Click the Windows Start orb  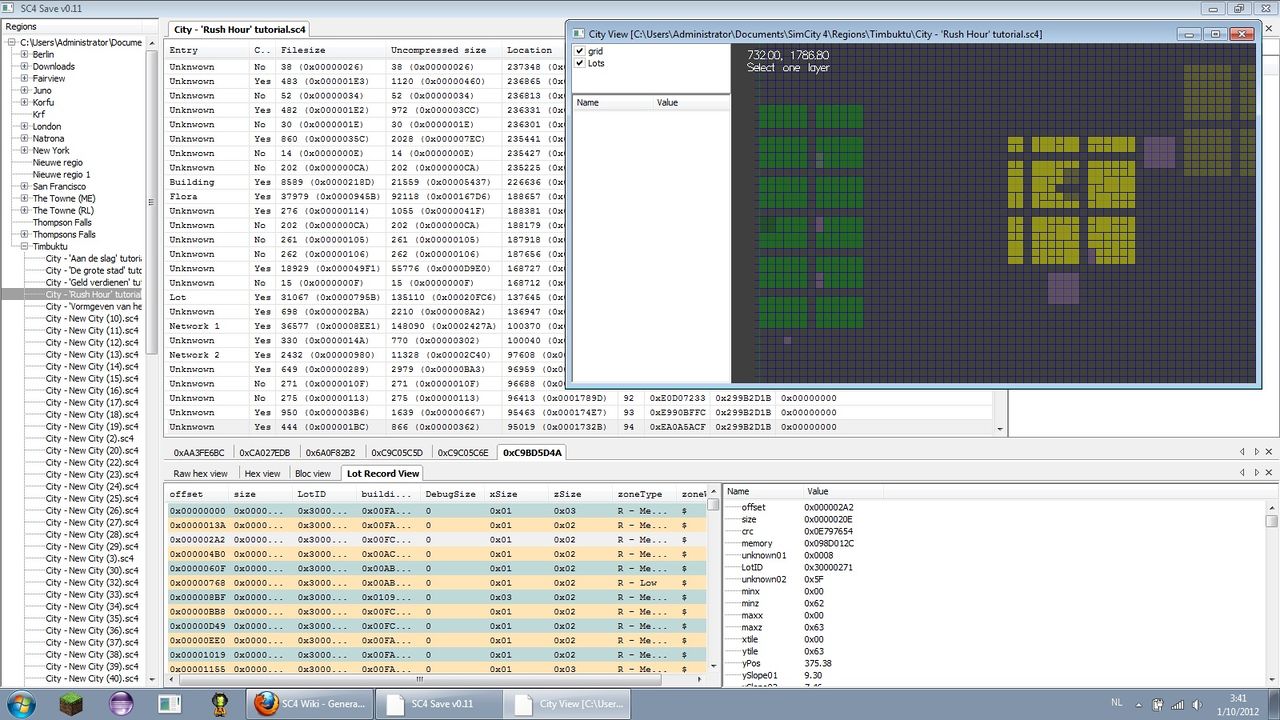tap(20, 703)
